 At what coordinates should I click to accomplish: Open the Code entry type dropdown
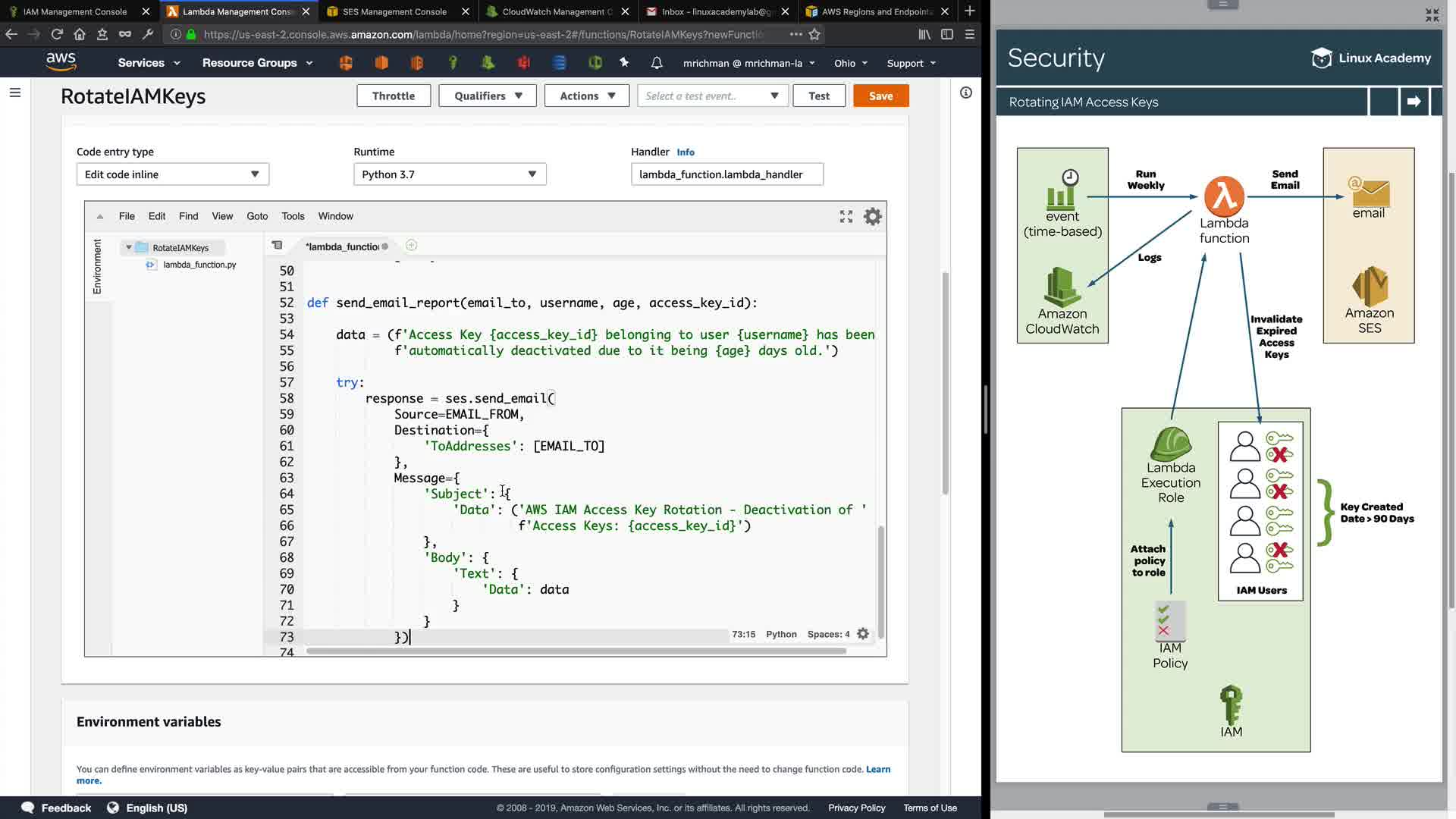coord(172,174)
